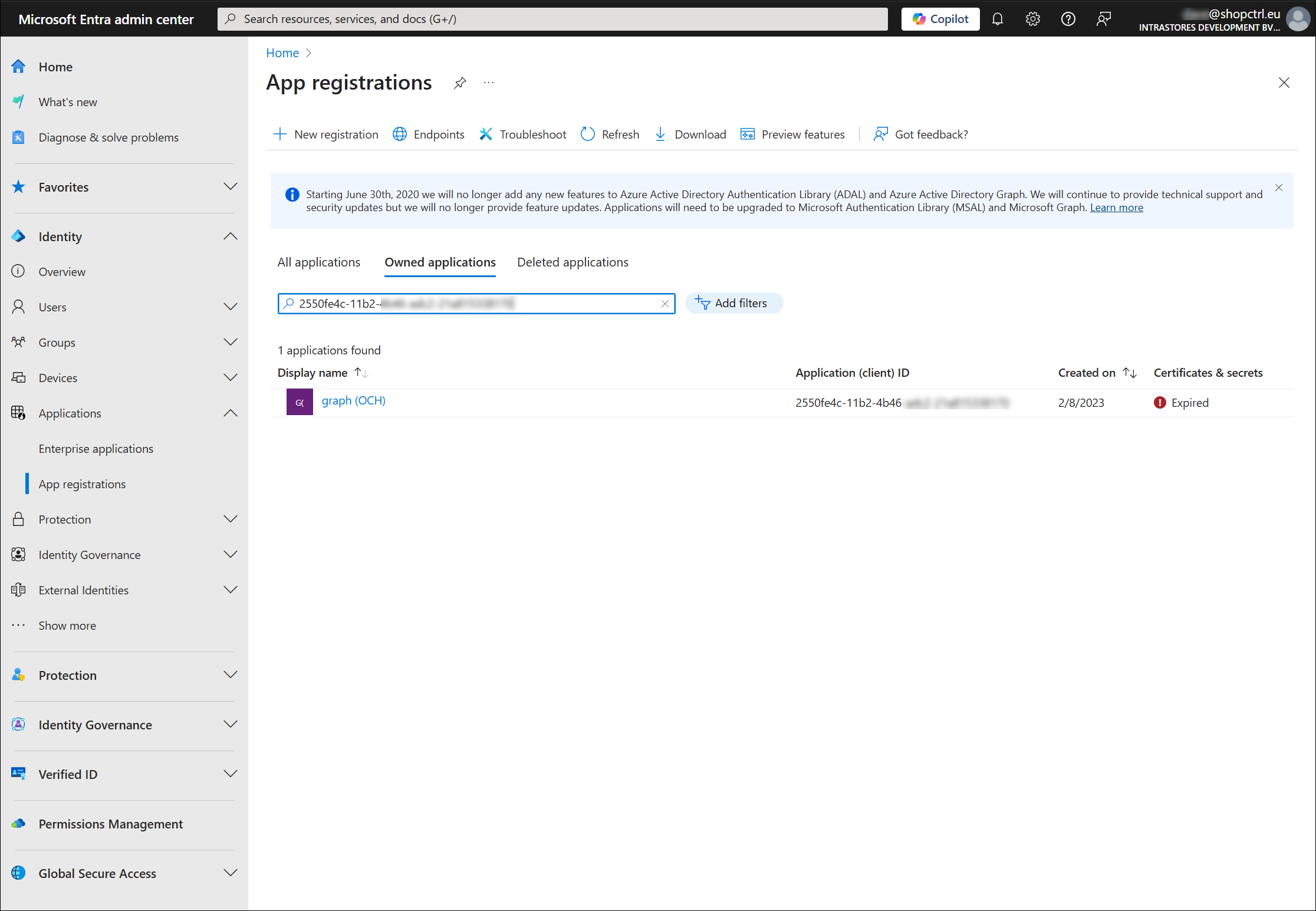
Task: Click New registration
Action: click(326, 134)
